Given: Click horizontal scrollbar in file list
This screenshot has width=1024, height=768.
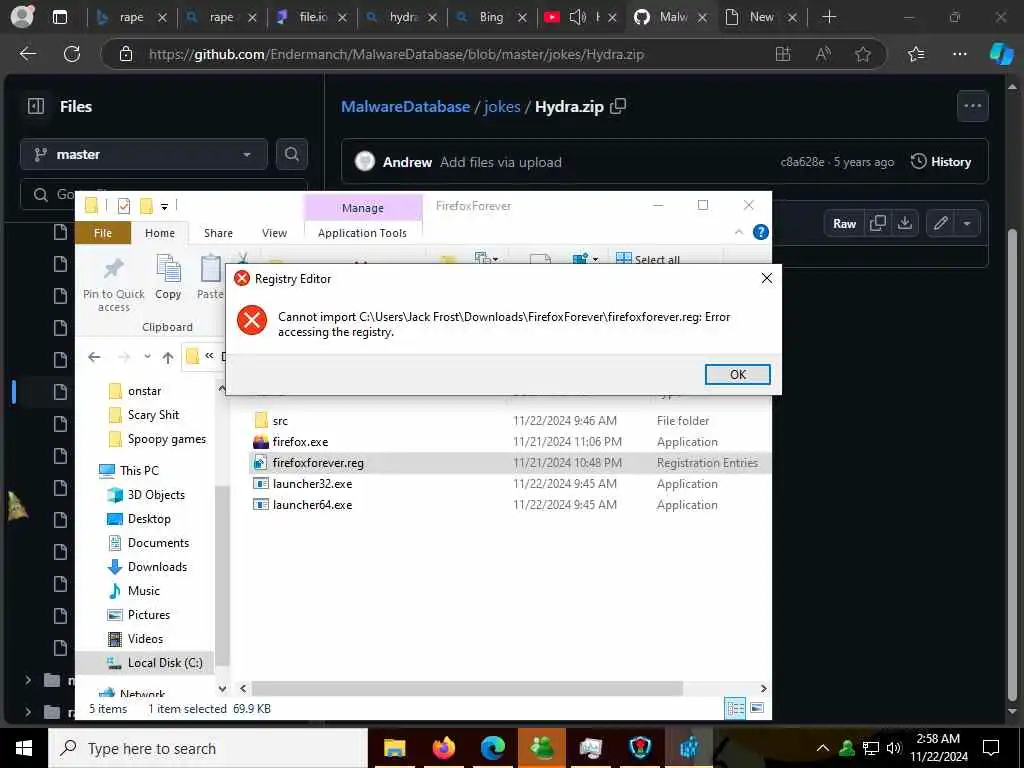Looking at the screenshot, I should [x=467, y=688].
